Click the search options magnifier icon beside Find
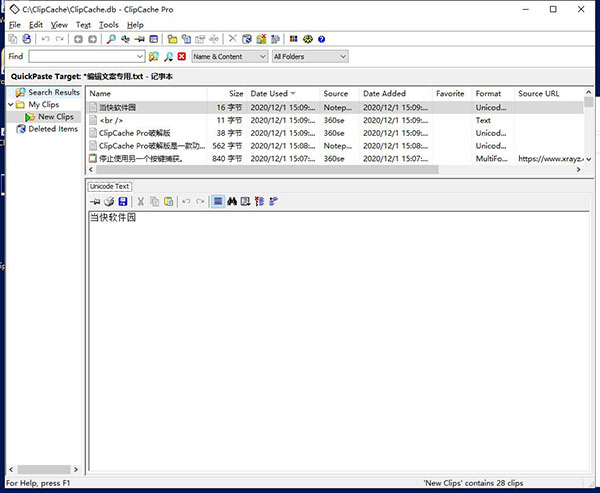 click(168, 57)
